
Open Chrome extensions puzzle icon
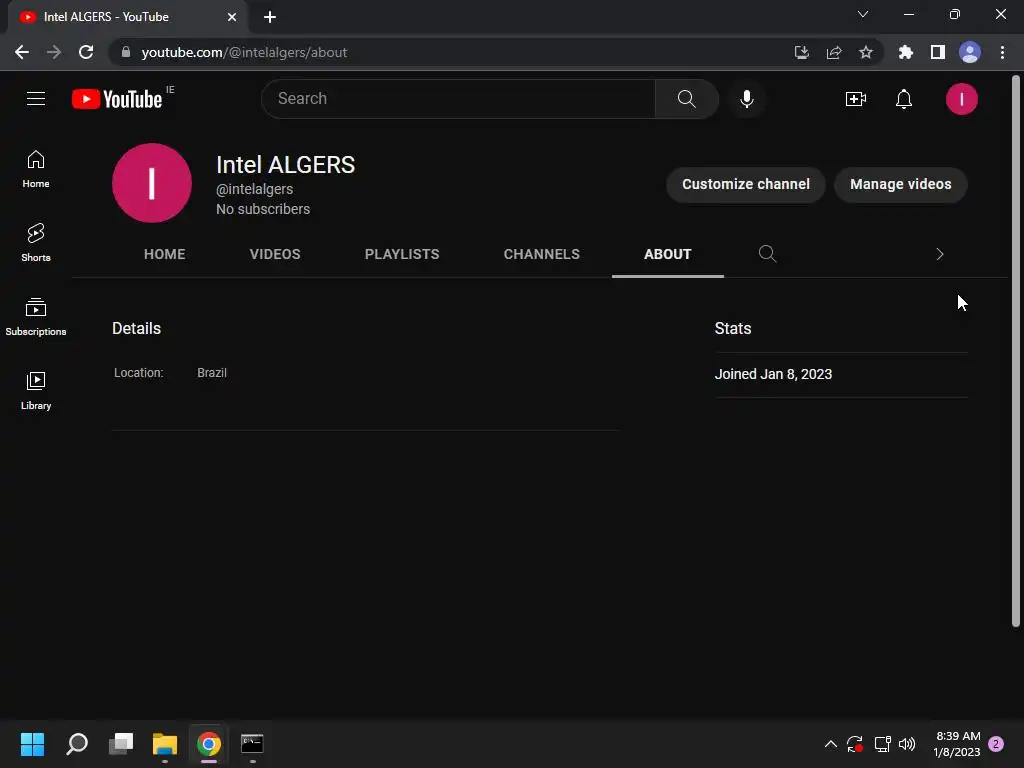tap(906, 52)
